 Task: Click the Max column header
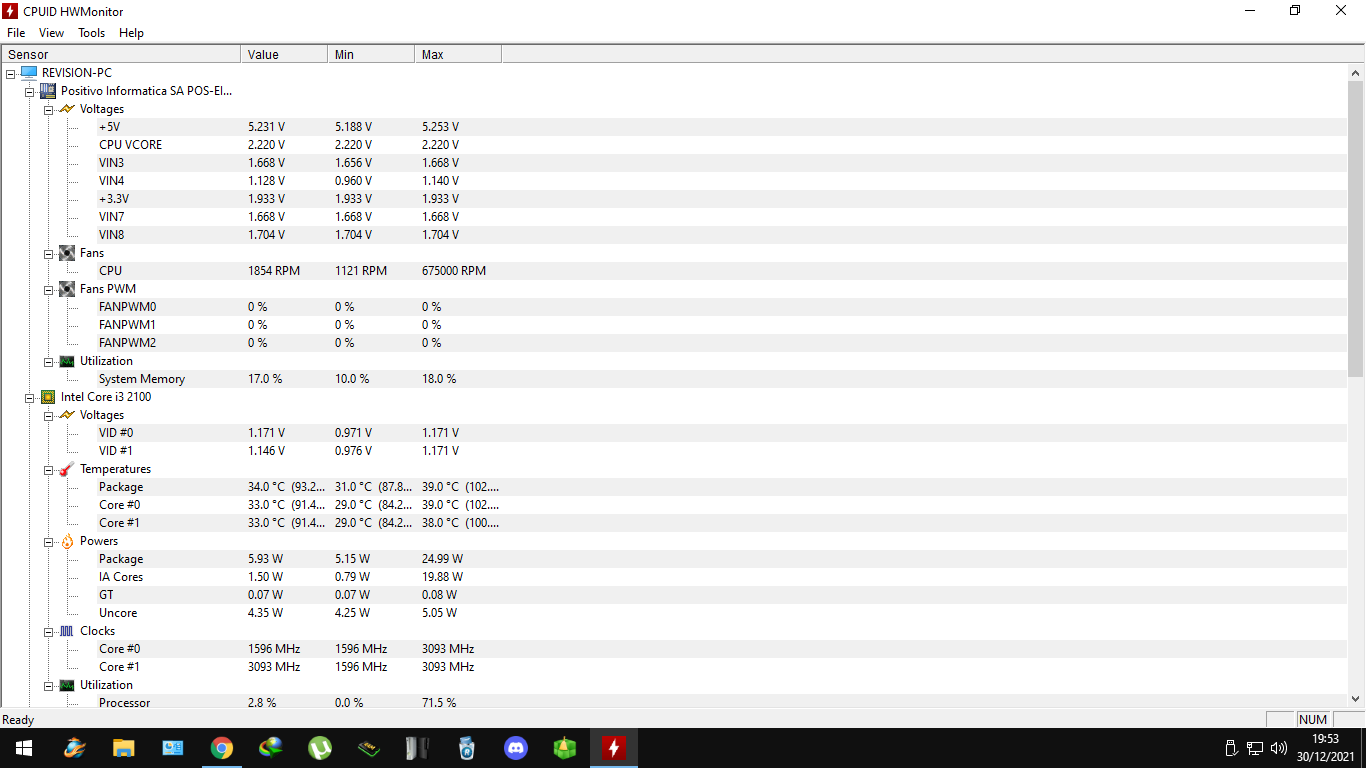click(458, 54)
